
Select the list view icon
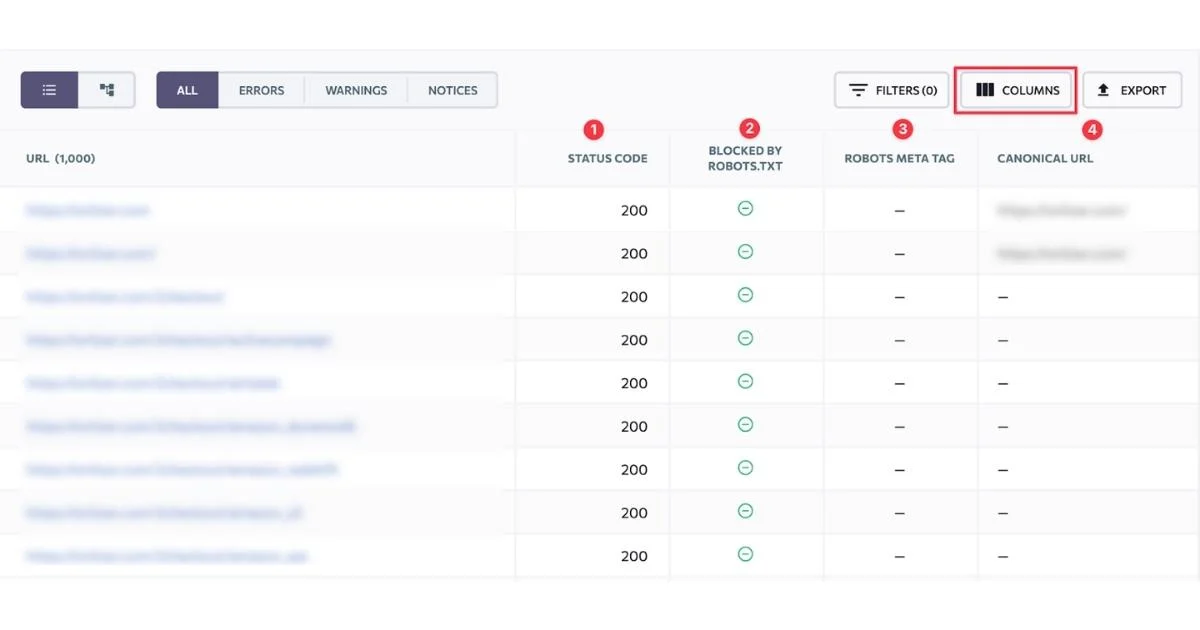click(x=48, y=89)
